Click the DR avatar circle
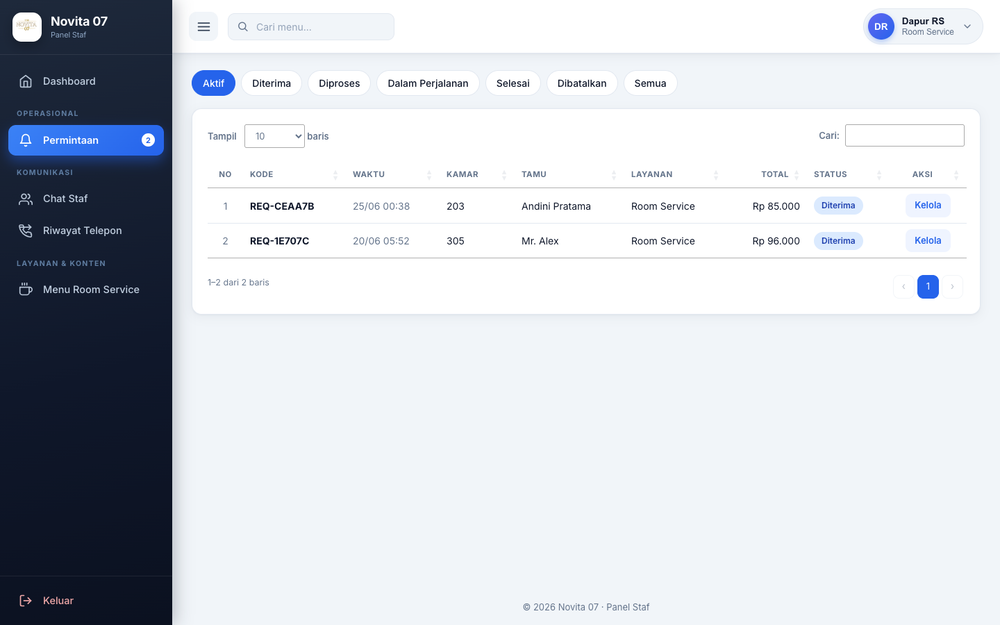This screenshot has height=625, width=1000. coord(881,27)
